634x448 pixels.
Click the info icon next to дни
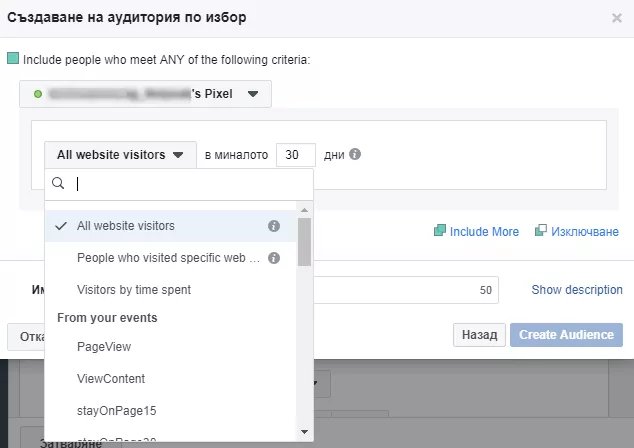coord(355,154)
